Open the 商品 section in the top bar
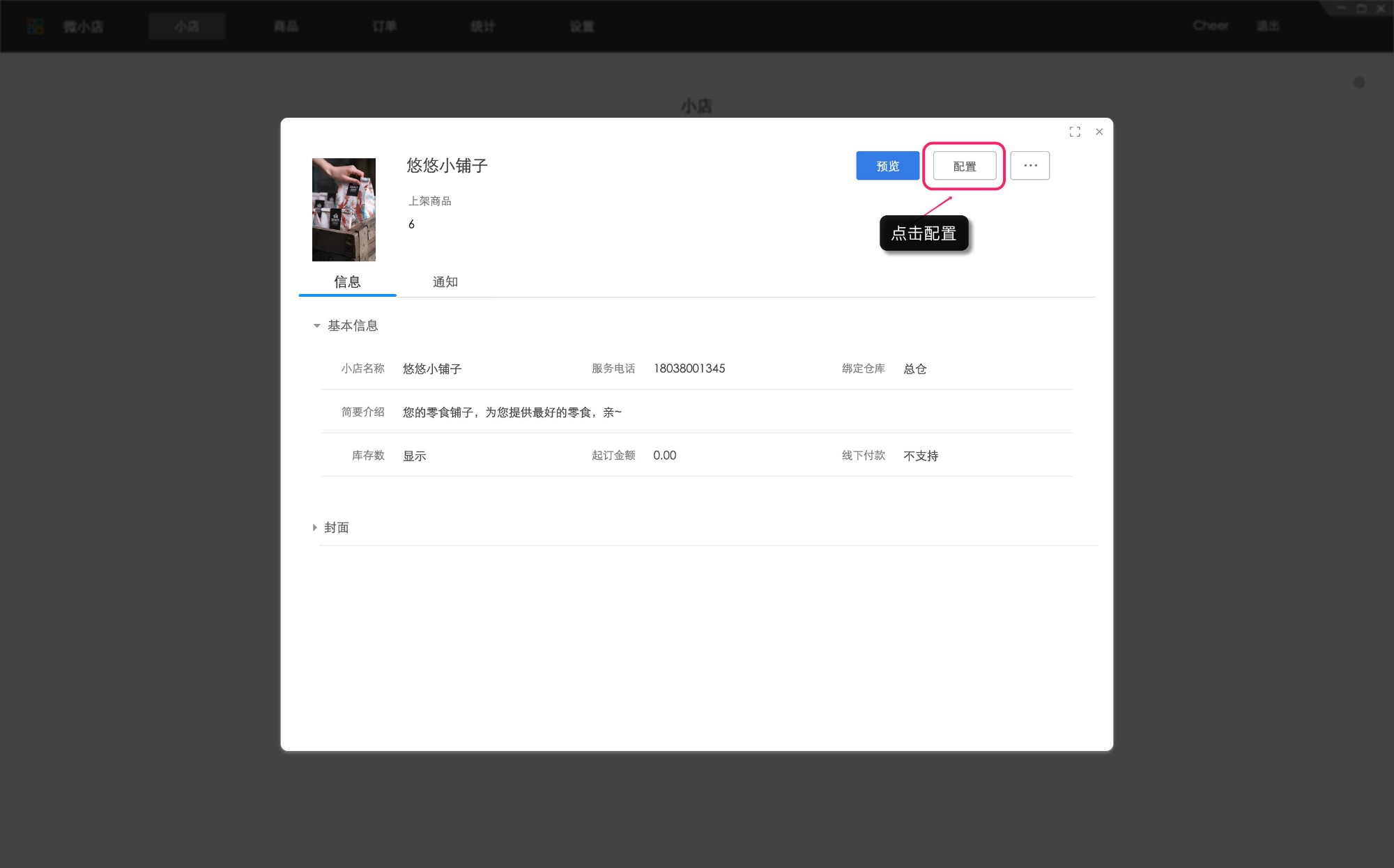This screenshot has height=868, width=1394. click(x=286, y=26)
